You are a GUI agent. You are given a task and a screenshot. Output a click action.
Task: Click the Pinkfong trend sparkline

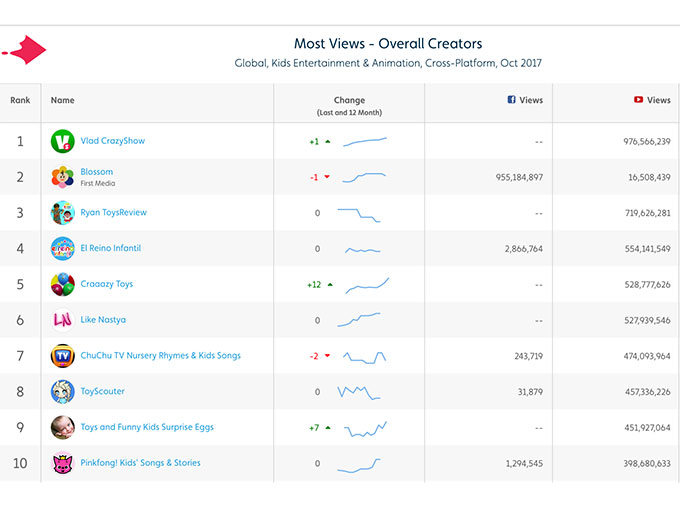pyautogui.click(x=359, y=465)
